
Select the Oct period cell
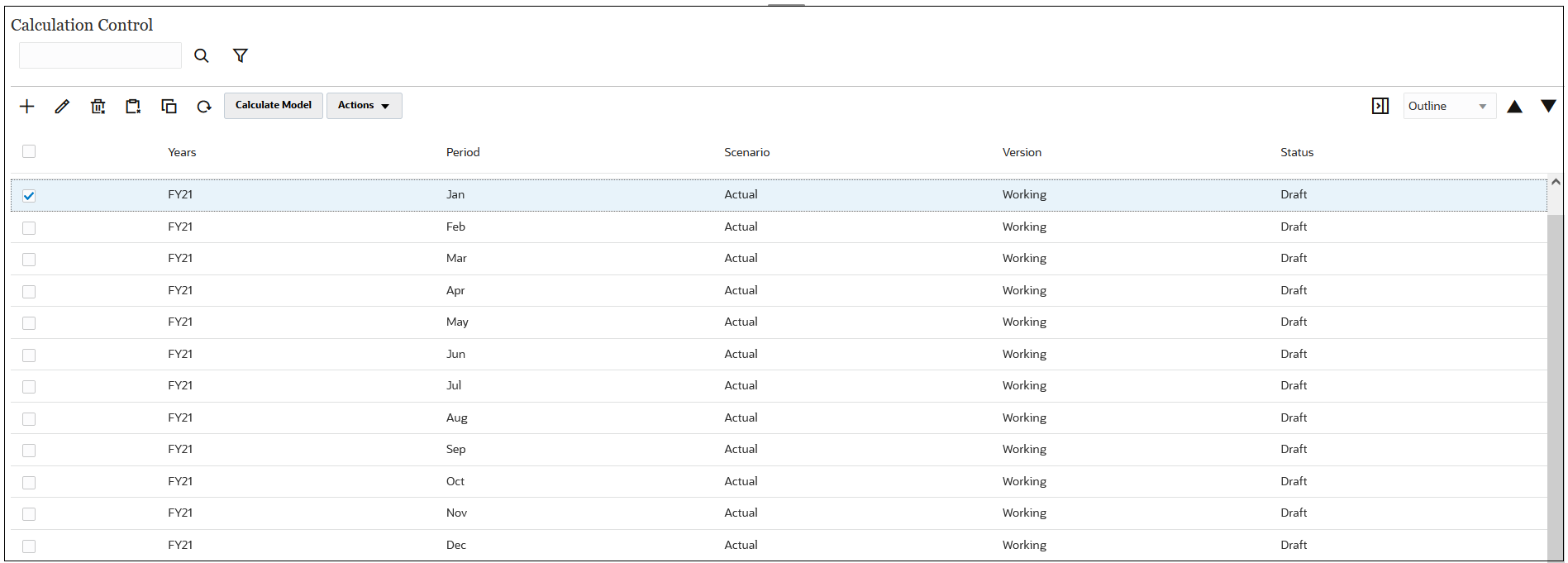tap(455, 481)
